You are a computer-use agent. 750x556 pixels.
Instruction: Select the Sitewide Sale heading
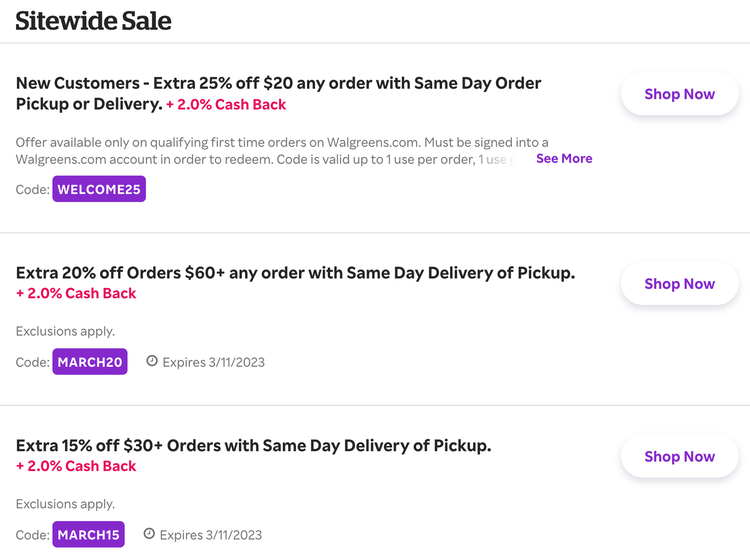tap(93, 20)
